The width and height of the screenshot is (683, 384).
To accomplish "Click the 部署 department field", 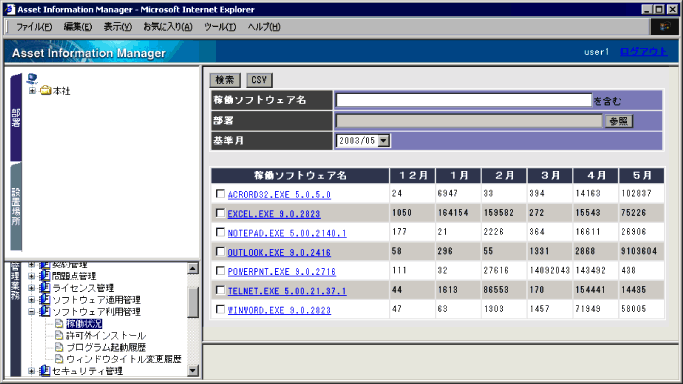I will click(469, 121).
